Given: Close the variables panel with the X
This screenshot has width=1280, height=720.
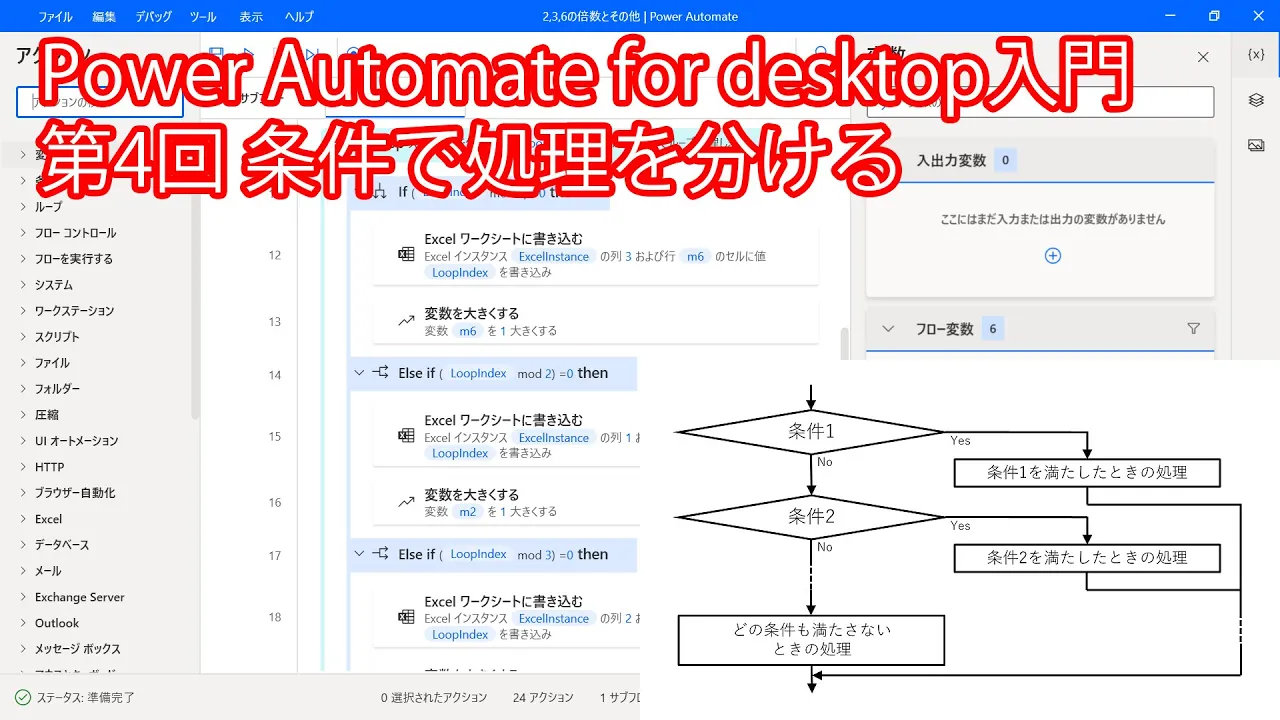Looking at the screenshot, I should click(x=1203, y=57).
